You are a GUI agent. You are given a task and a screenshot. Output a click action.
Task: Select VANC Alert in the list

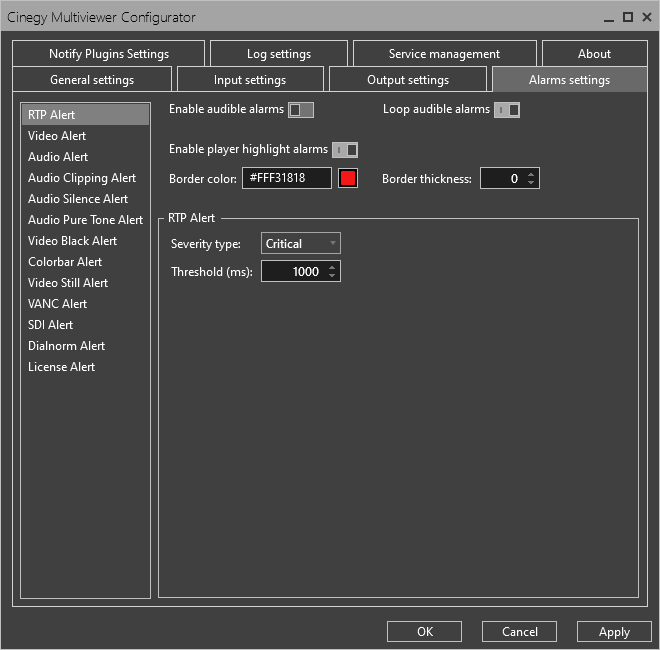[85, 304]
